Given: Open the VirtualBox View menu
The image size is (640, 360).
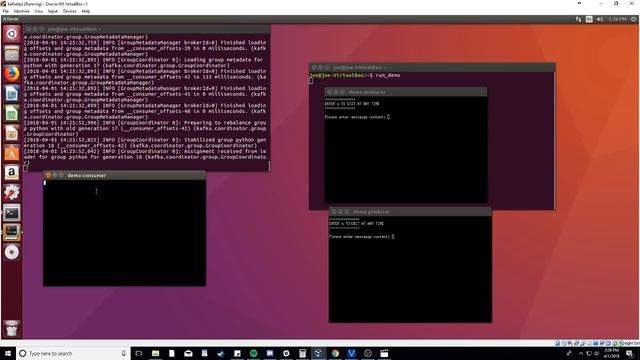Looking at the screenshot, I should (x=38, y=11).
